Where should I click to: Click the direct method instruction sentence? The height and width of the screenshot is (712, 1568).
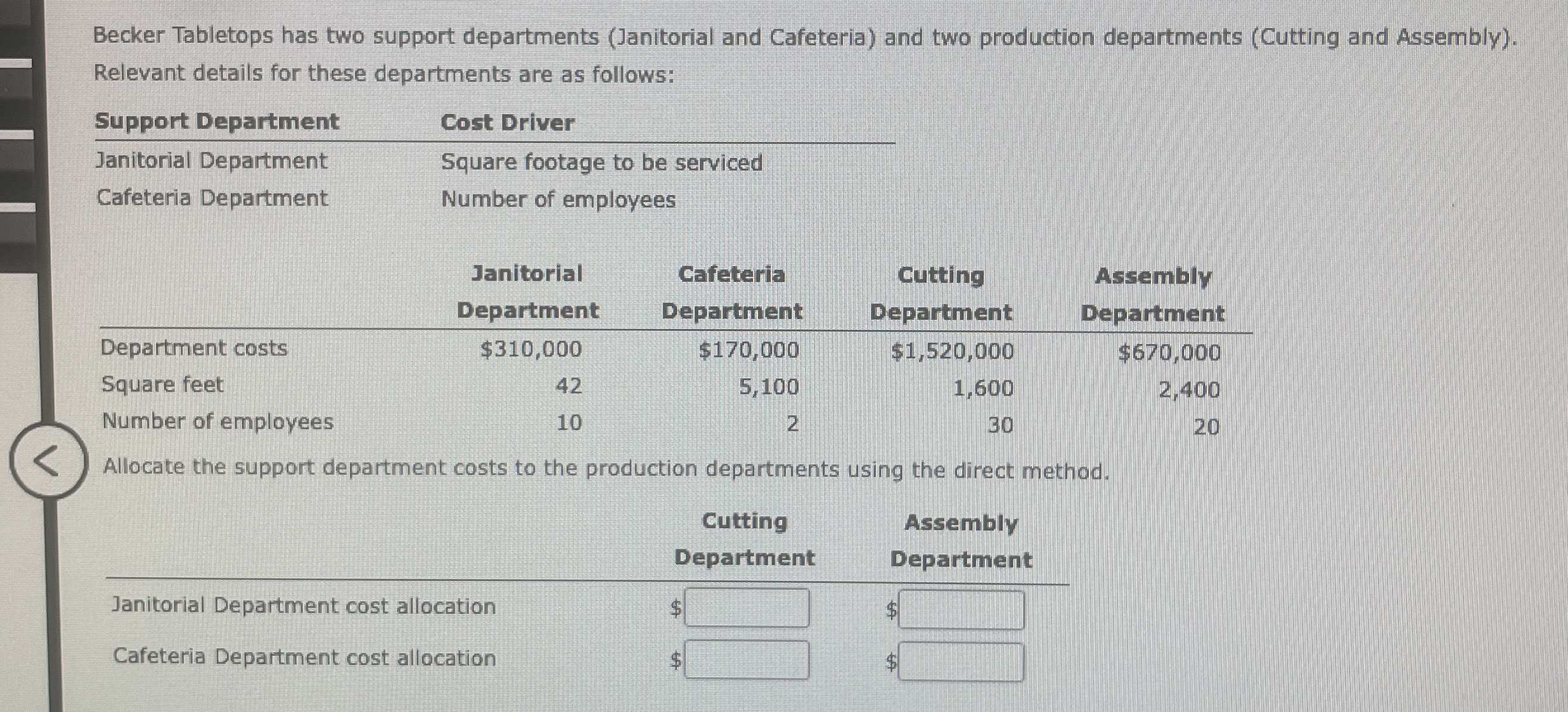click(x=605, y=469)
